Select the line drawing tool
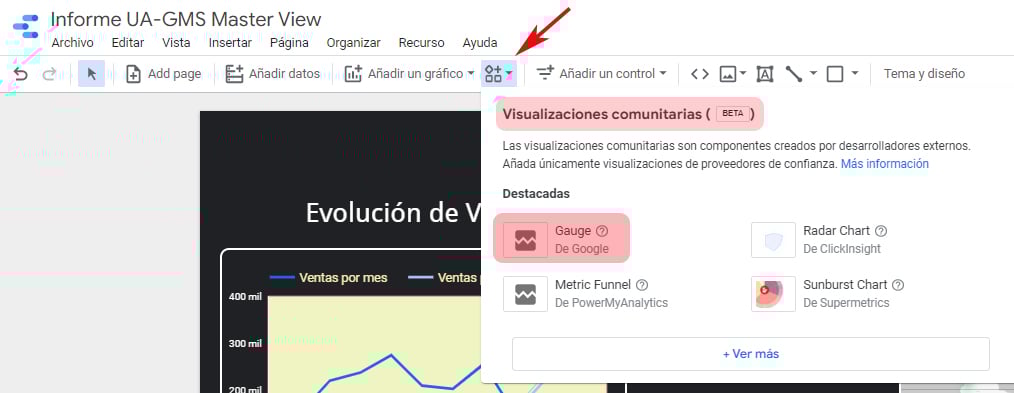The height and width of the screenshot is (393, 1014). [x=794, y=74]
